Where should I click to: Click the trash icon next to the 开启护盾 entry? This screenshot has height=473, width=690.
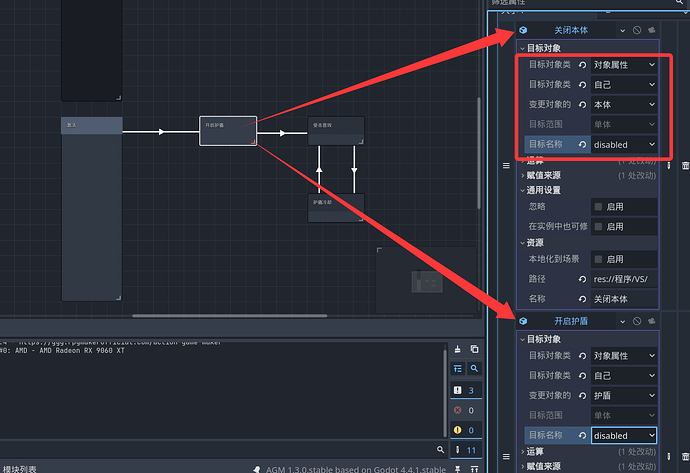tap(685, 456)
